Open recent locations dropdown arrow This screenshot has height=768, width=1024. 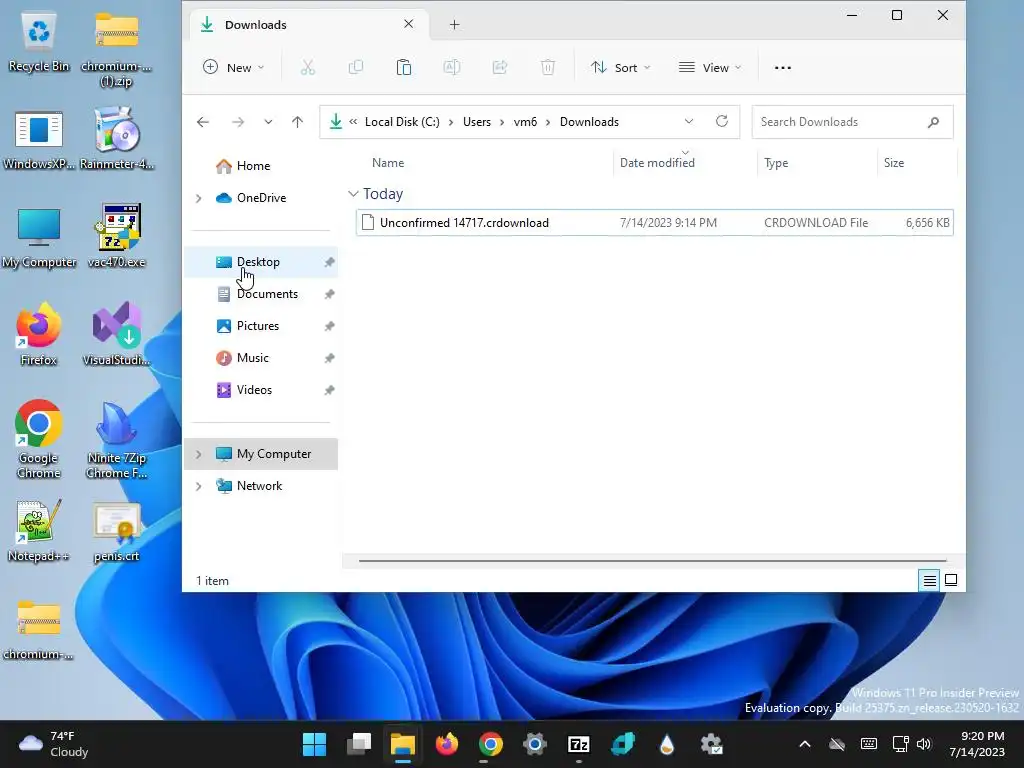pyautogui.click(x=268, y=122)
